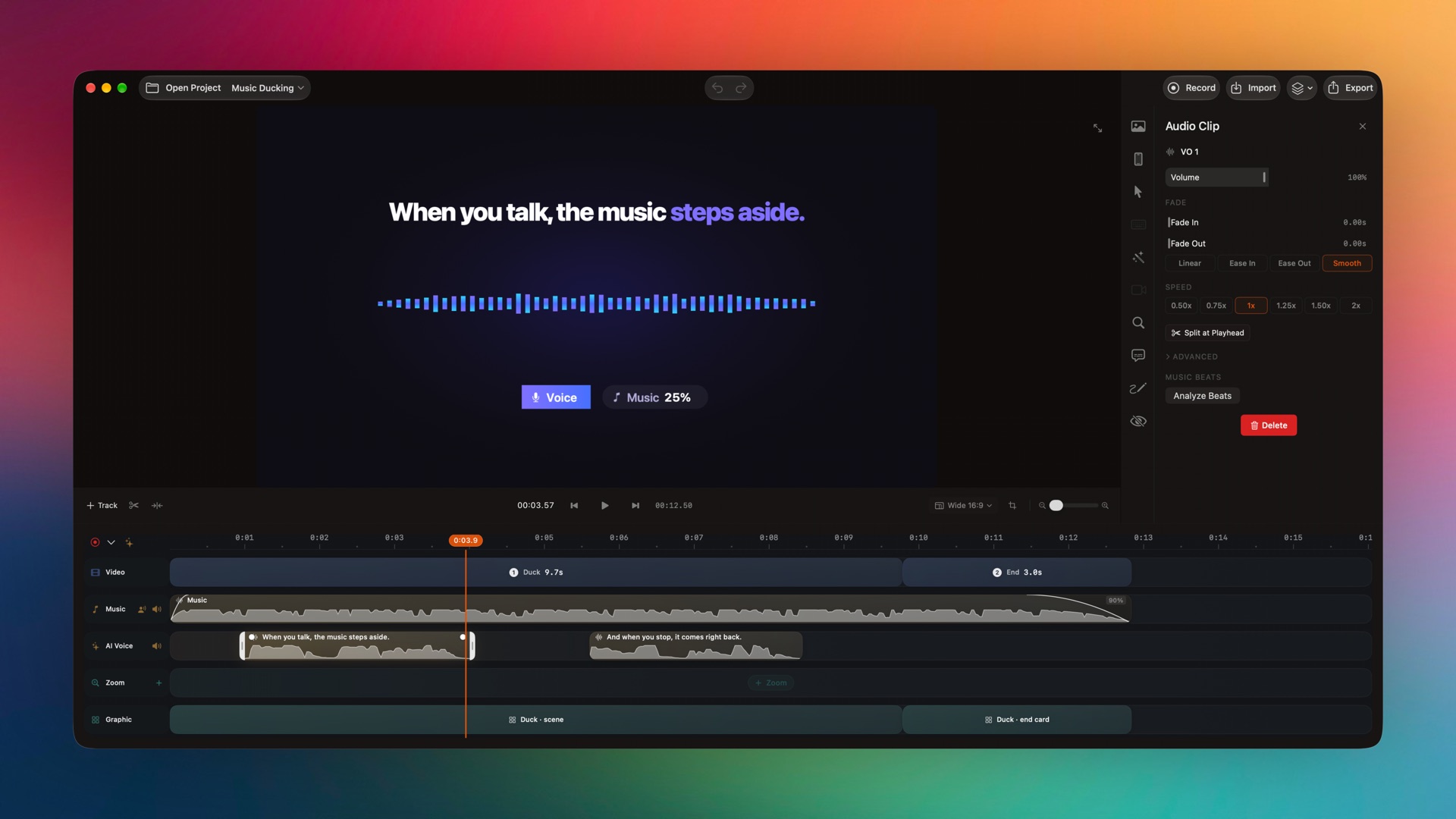The height and width of the screenshot is (819, 1456).
Task: Mute the Music track speaker
Action: pos(157,609)
